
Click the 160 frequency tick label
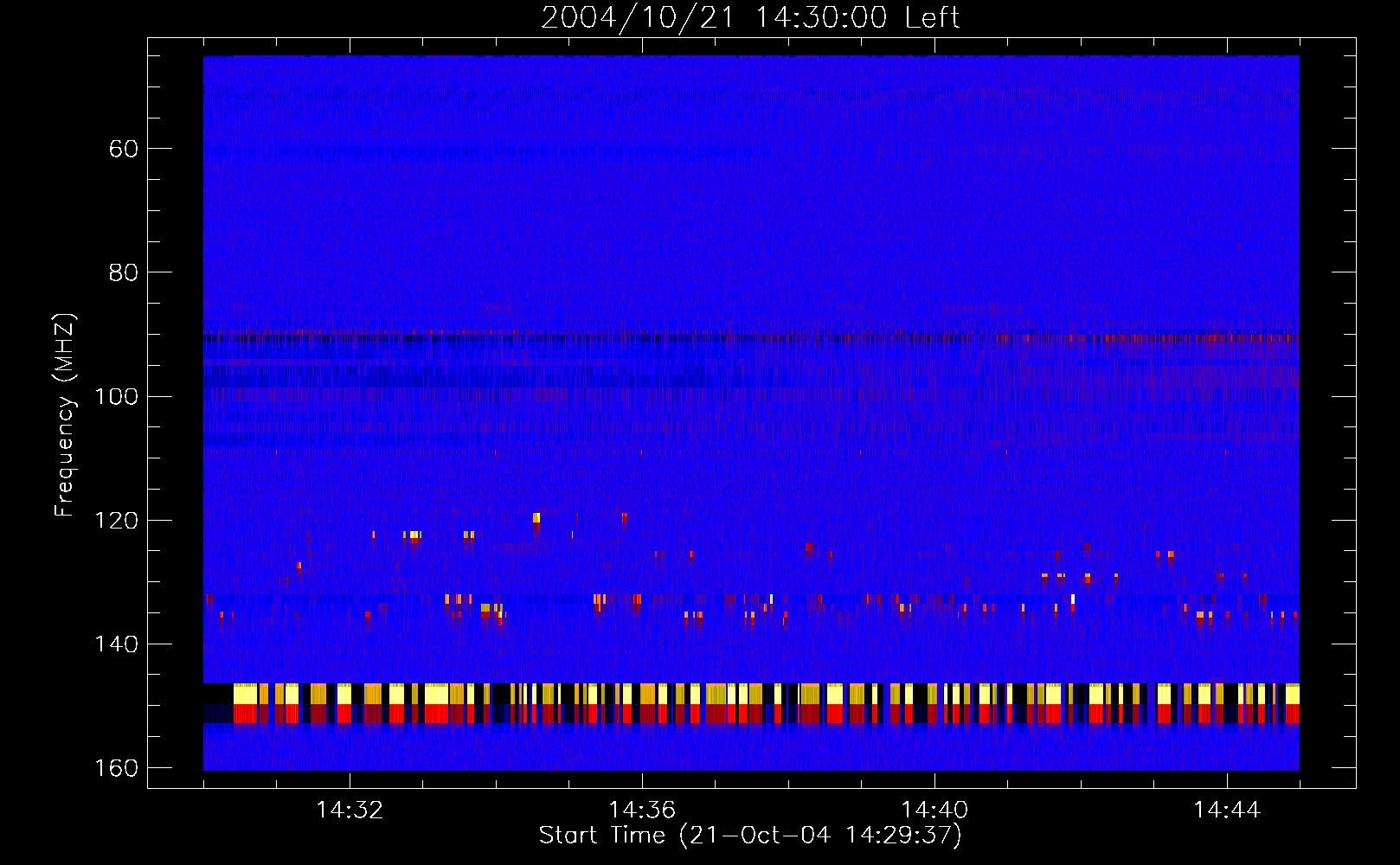(116, 768)
